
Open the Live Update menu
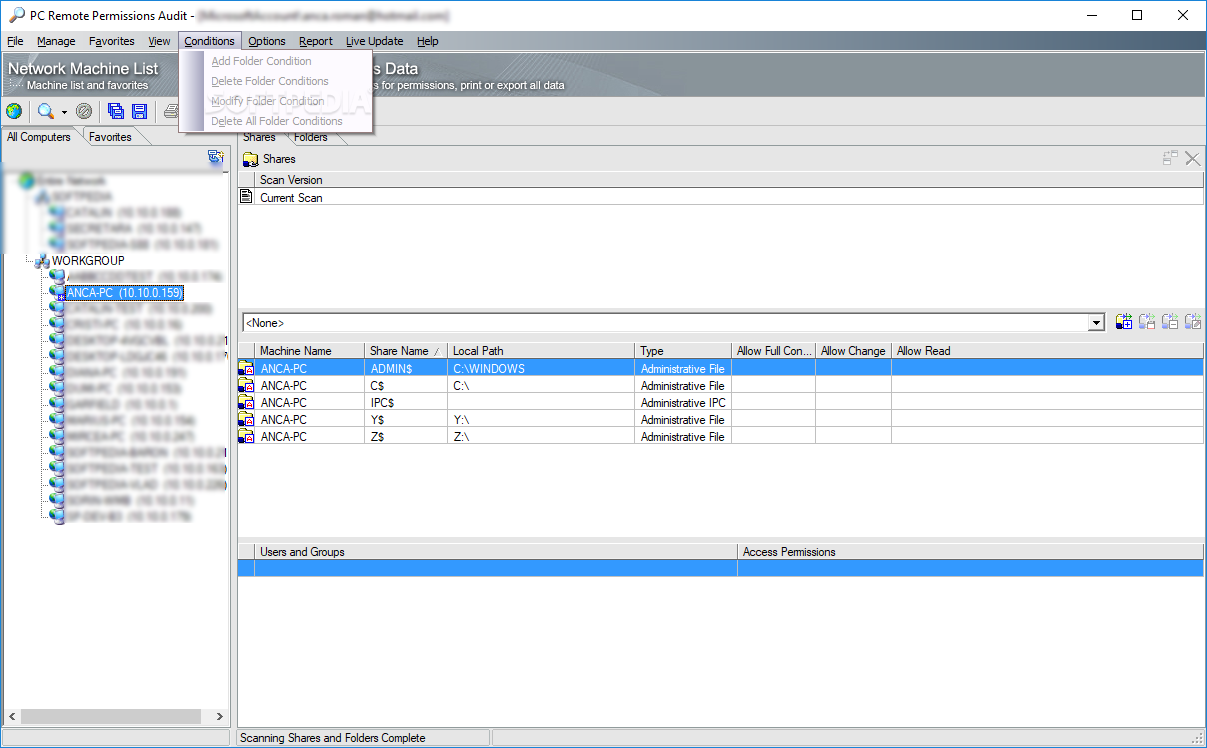375,41
